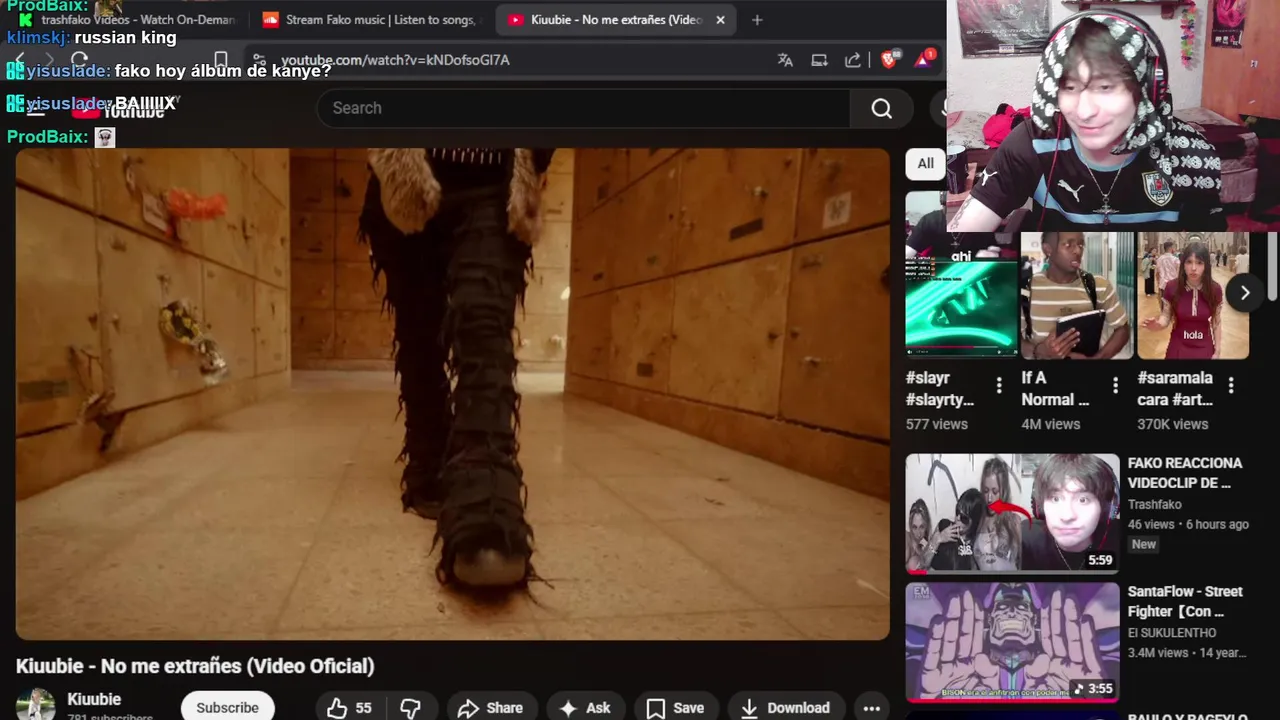The height and width of the screenshot is (720, 1280).
Task: Open El SUKULENTHO channel name
Action: click(1172, 633)
